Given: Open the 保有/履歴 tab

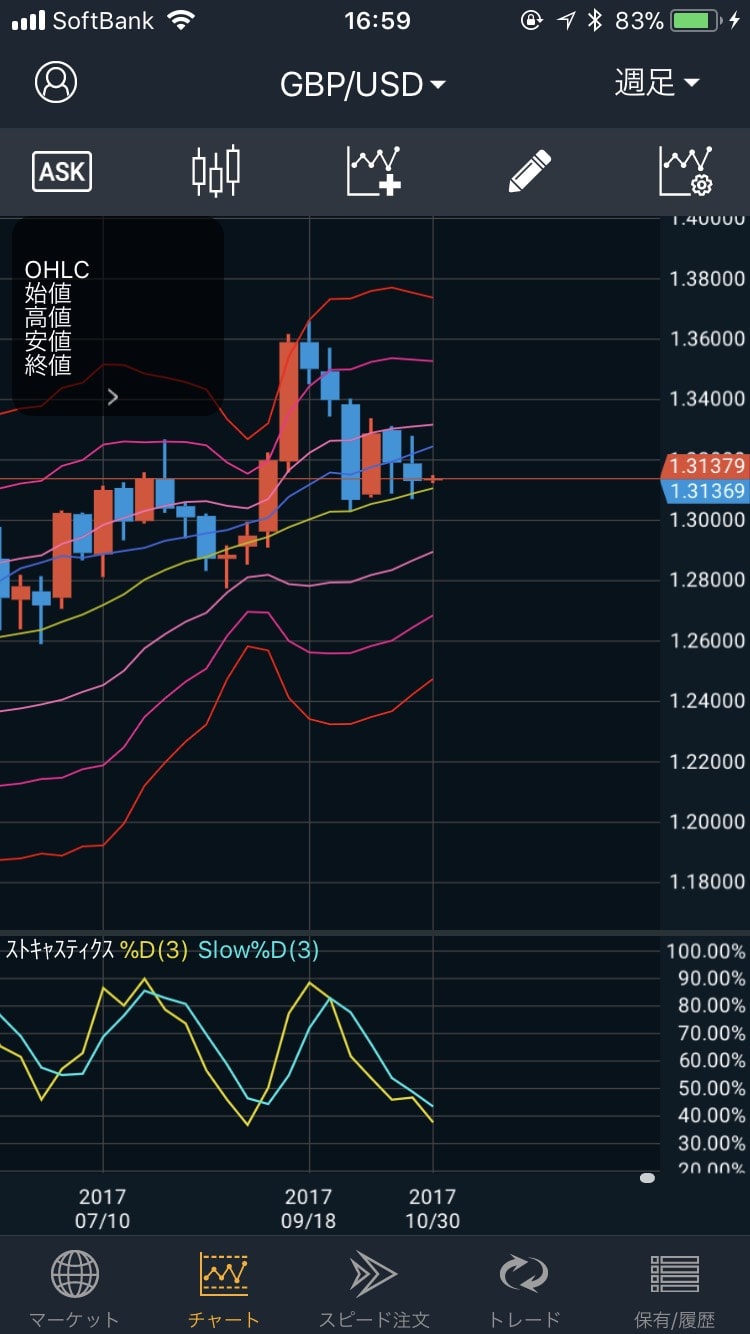Looking at the screenshot, I should point(675,1290).
